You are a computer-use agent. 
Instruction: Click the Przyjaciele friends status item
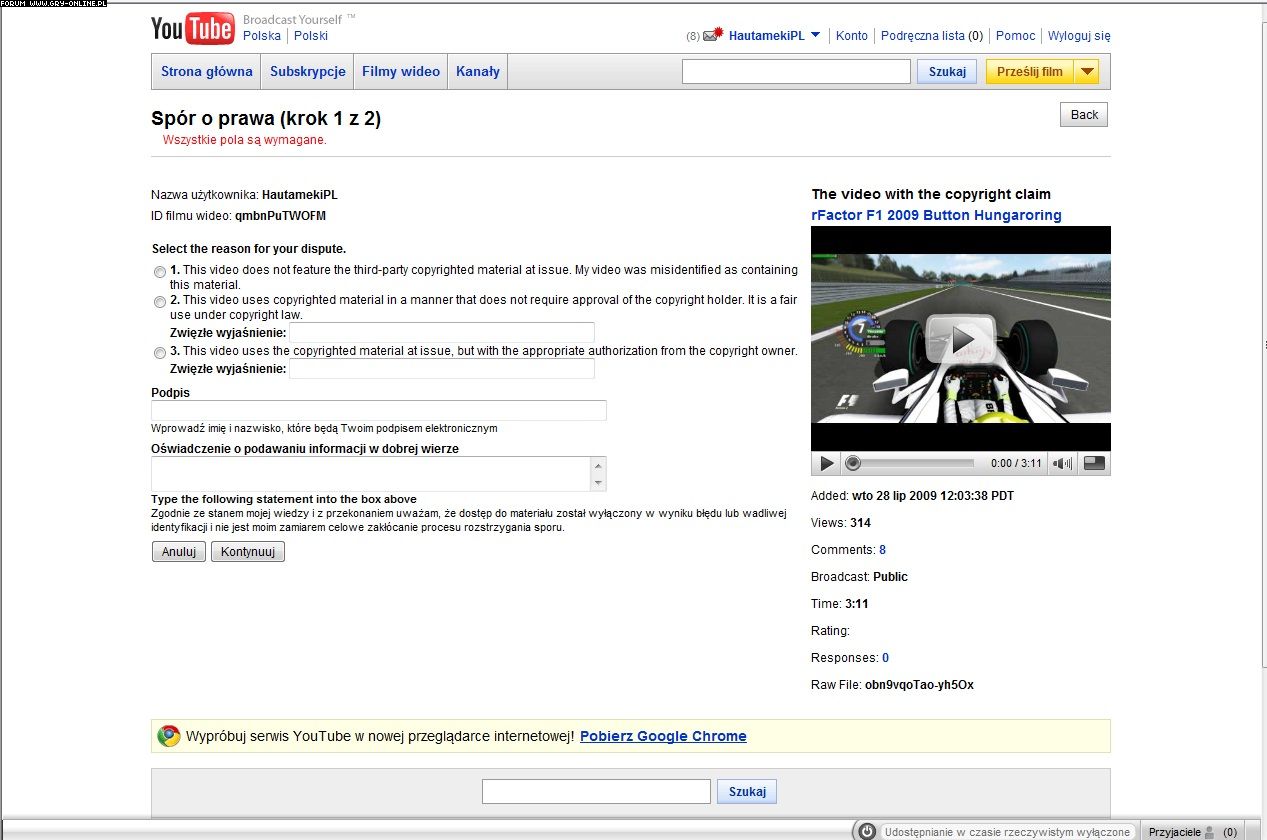(1192, 832)
